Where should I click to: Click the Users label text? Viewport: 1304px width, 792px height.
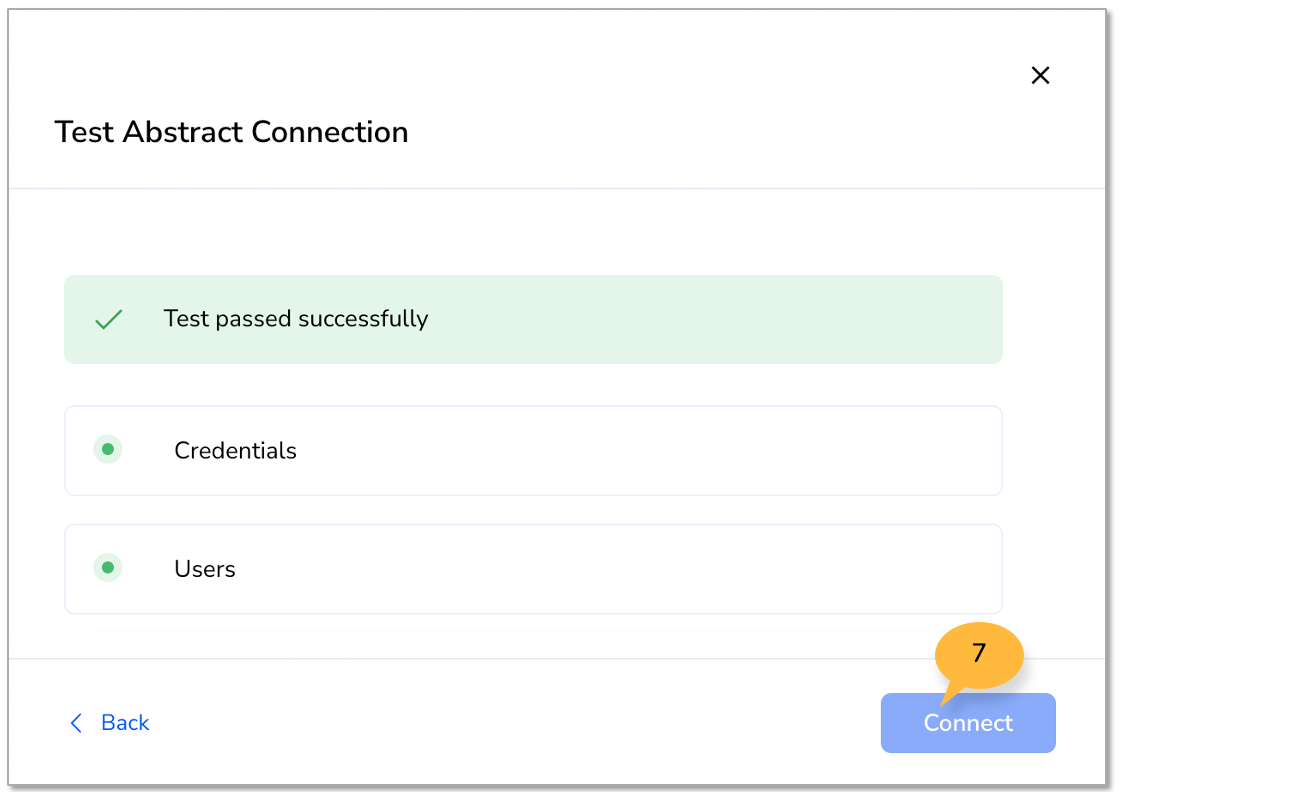pyautogui.click(x=205, y=569)
